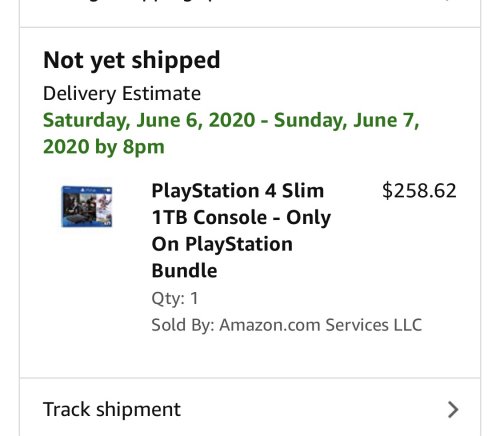Open the PlayStation 4 Slim product title
The width and height of the screenshot is (500, 436).
click(x=241, y=230)
